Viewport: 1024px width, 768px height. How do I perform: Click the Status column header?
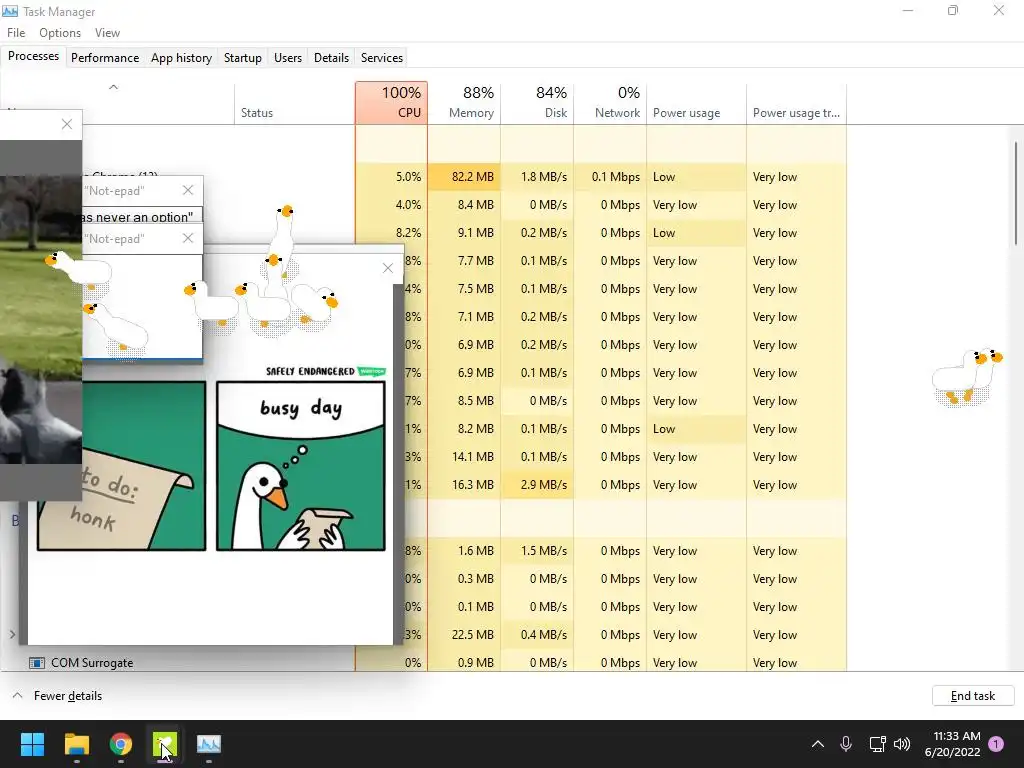[295, 103]
